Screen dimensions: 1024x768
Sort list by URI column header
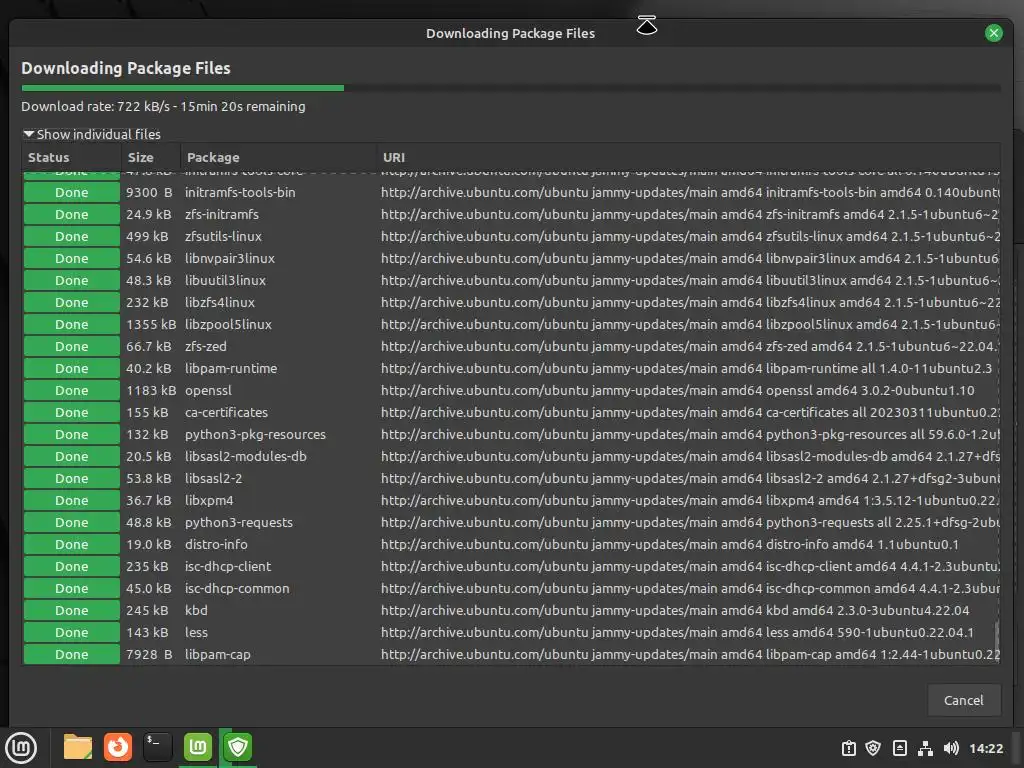click(x=688, y=157)
